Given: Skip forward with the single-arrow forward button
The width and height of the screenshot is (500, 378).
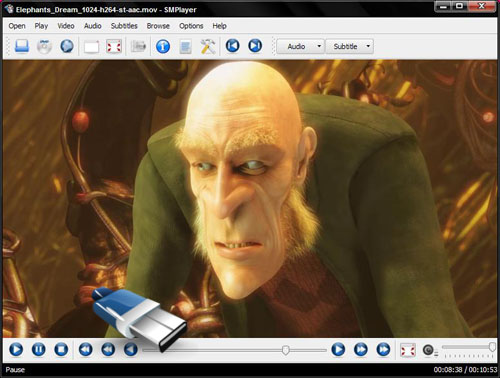Looking at the screenshot, I should pos(338,349).
